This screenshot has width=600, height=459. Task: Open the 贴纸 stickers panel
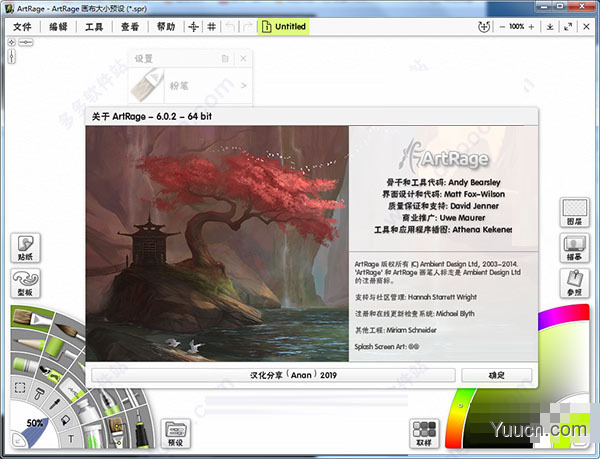(25, 248)
